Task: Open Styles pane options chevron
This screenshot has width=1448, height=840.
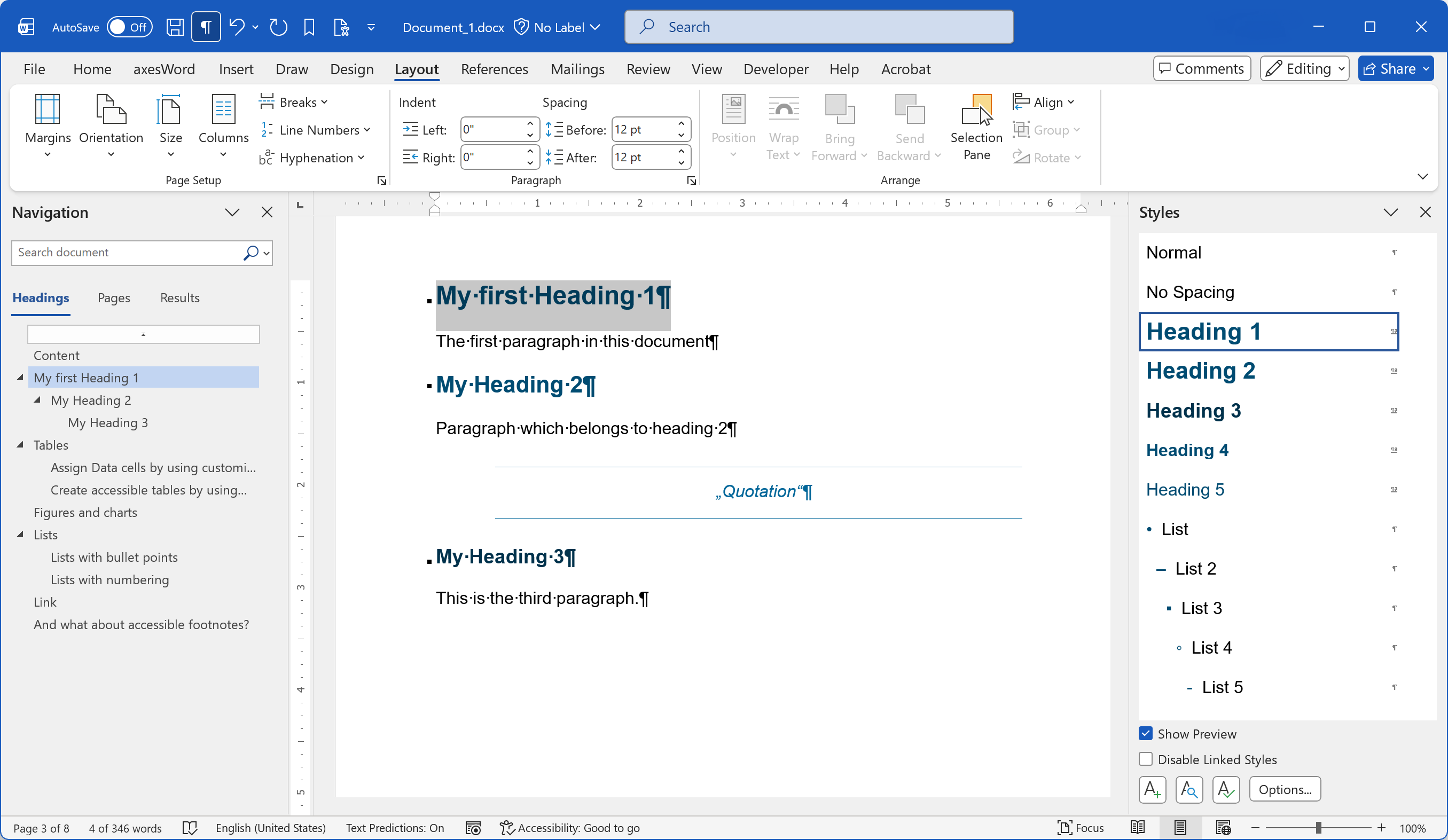Action: click(x=1390, y=213)
